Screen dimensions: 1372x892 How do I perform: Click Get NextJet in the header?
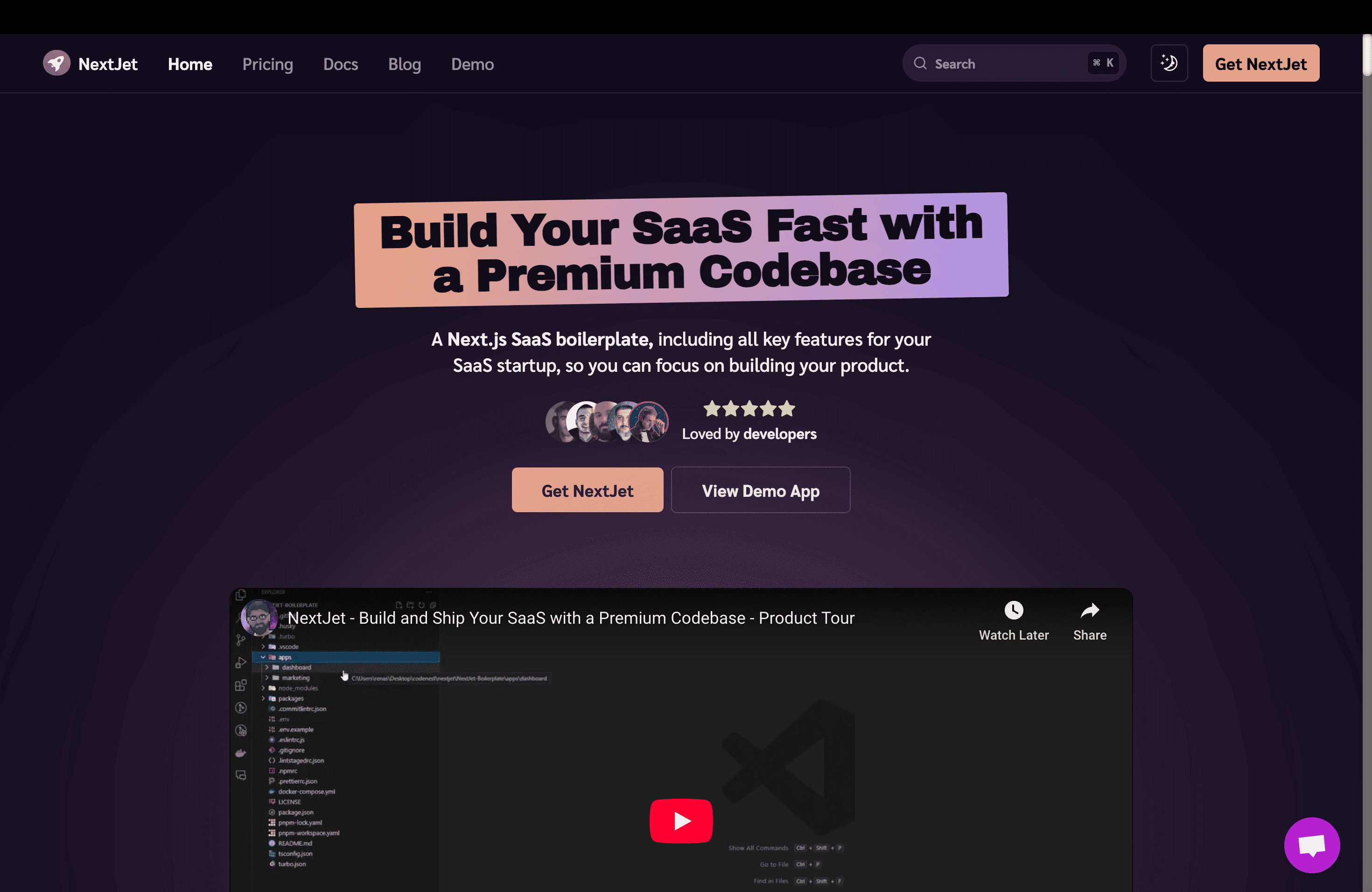pyautogui.click(x=1261, y=63)
